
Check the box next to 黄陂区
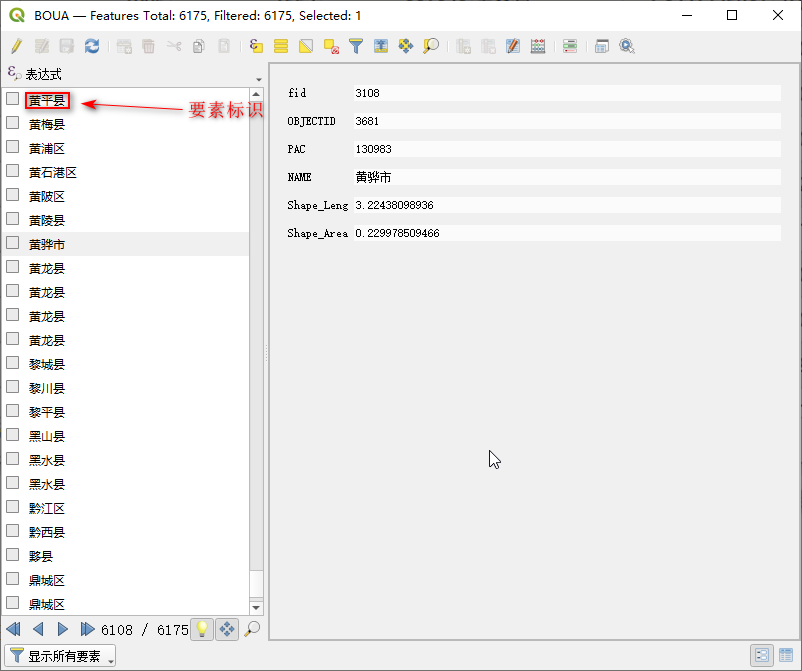tap(13, 195)
